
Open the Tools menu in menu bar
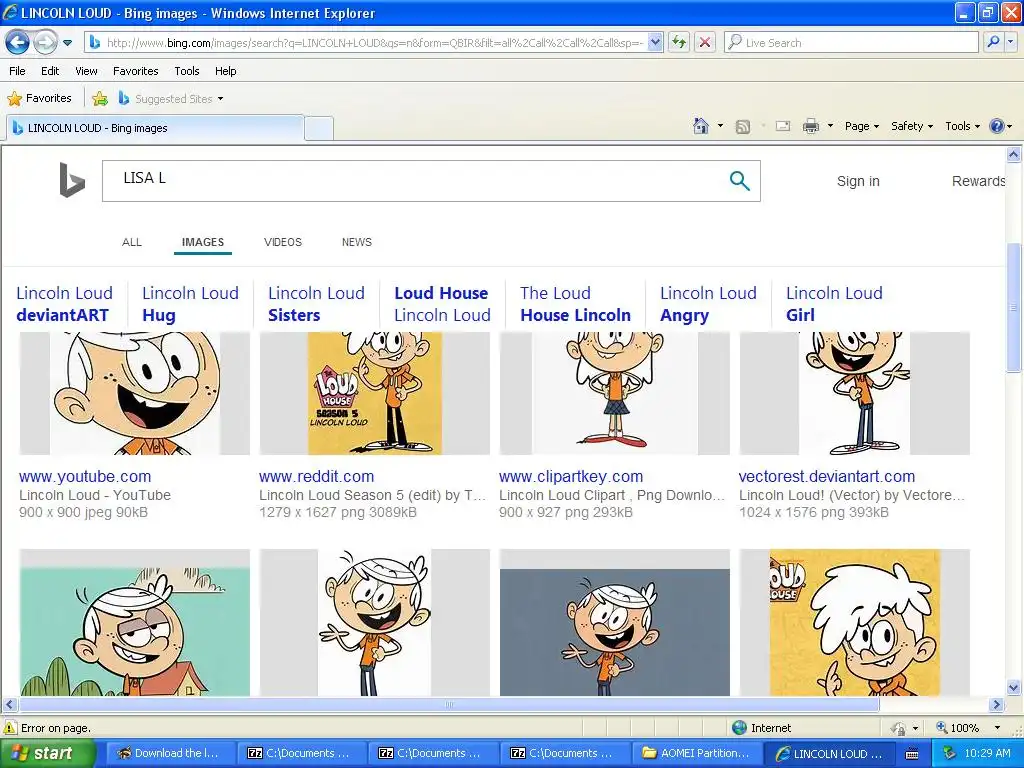click(187, 71)
